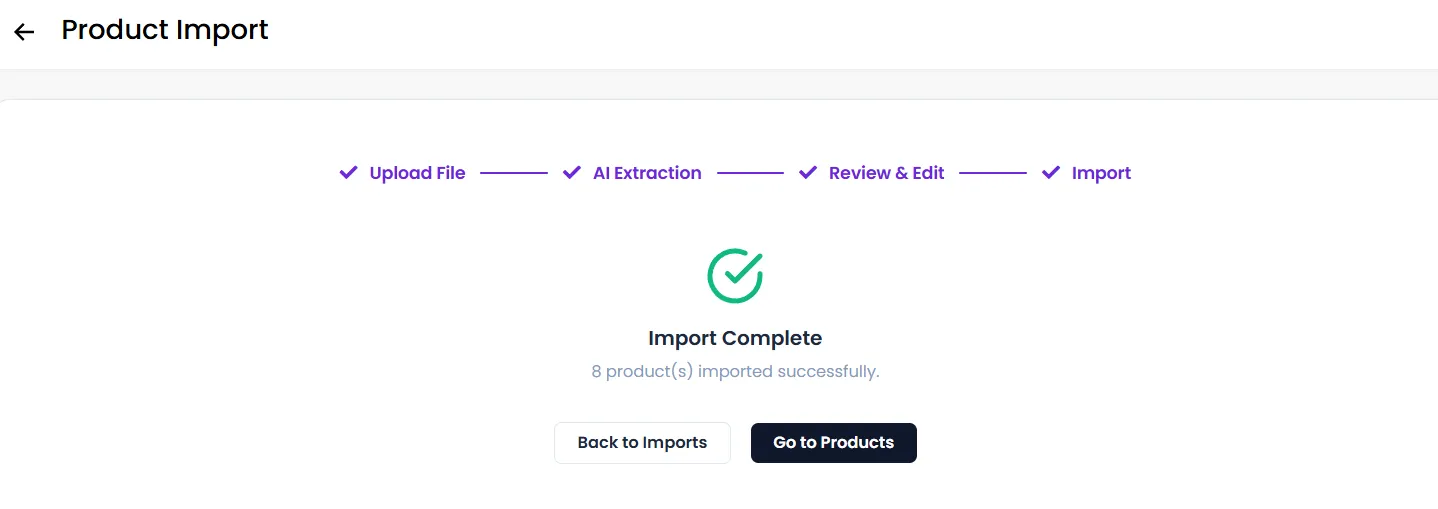Go back to the imports list

(642, 443)
